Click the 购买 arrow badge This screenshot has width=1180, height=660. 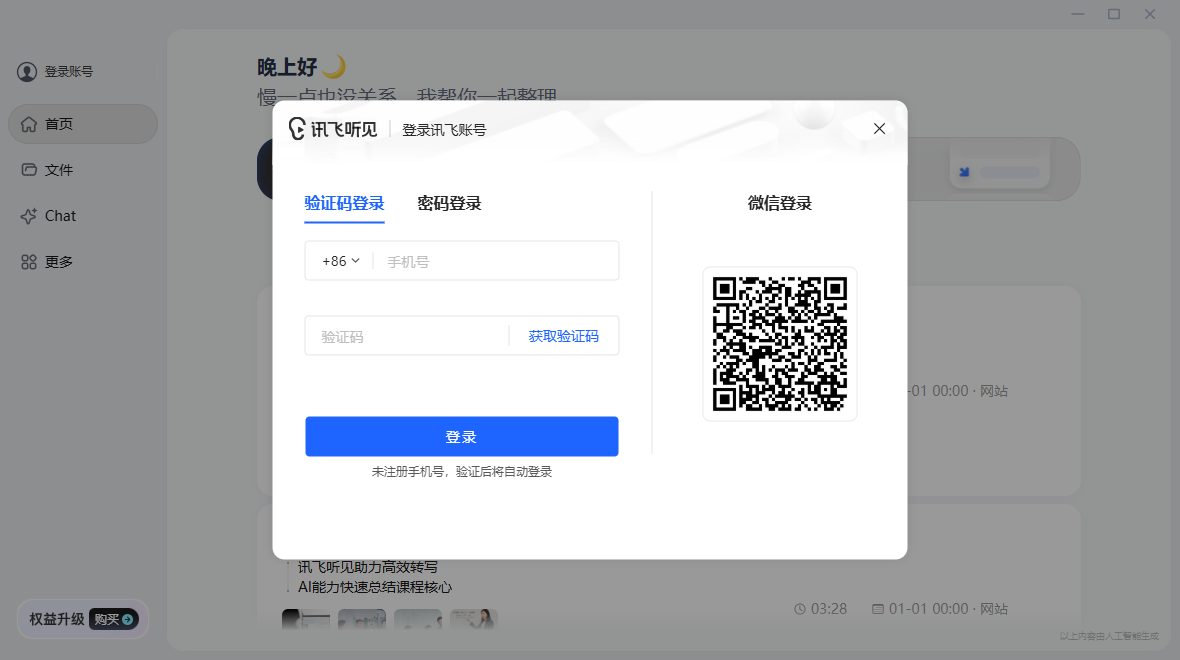114,619
